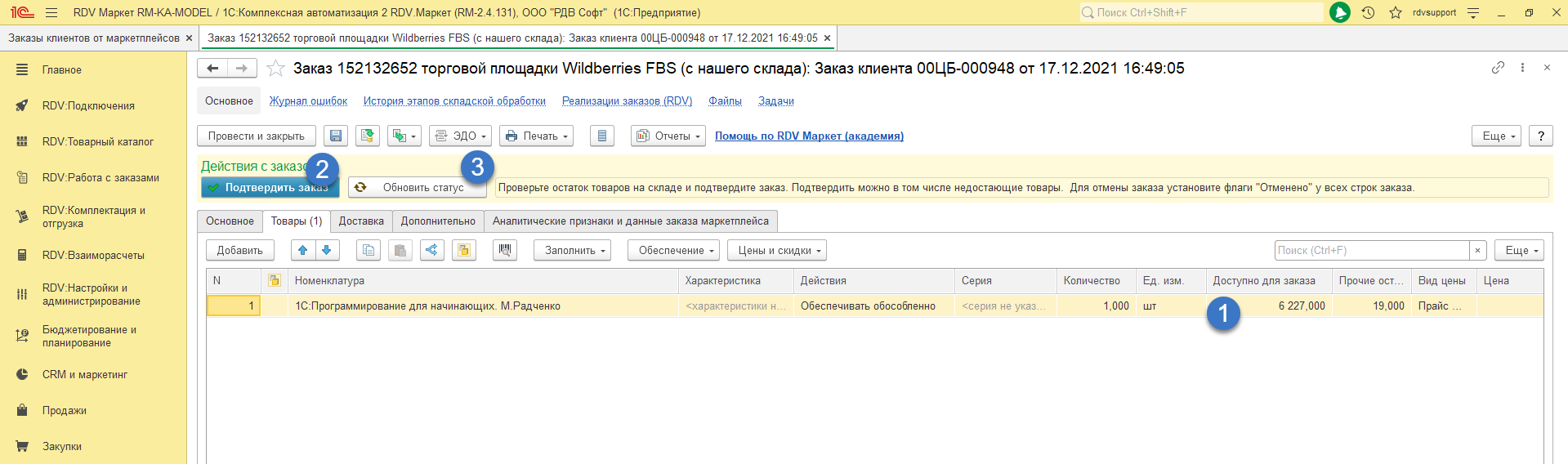Open the Цены и скидки dropdown
The image size is (1568, 464).
coord(777,251)
